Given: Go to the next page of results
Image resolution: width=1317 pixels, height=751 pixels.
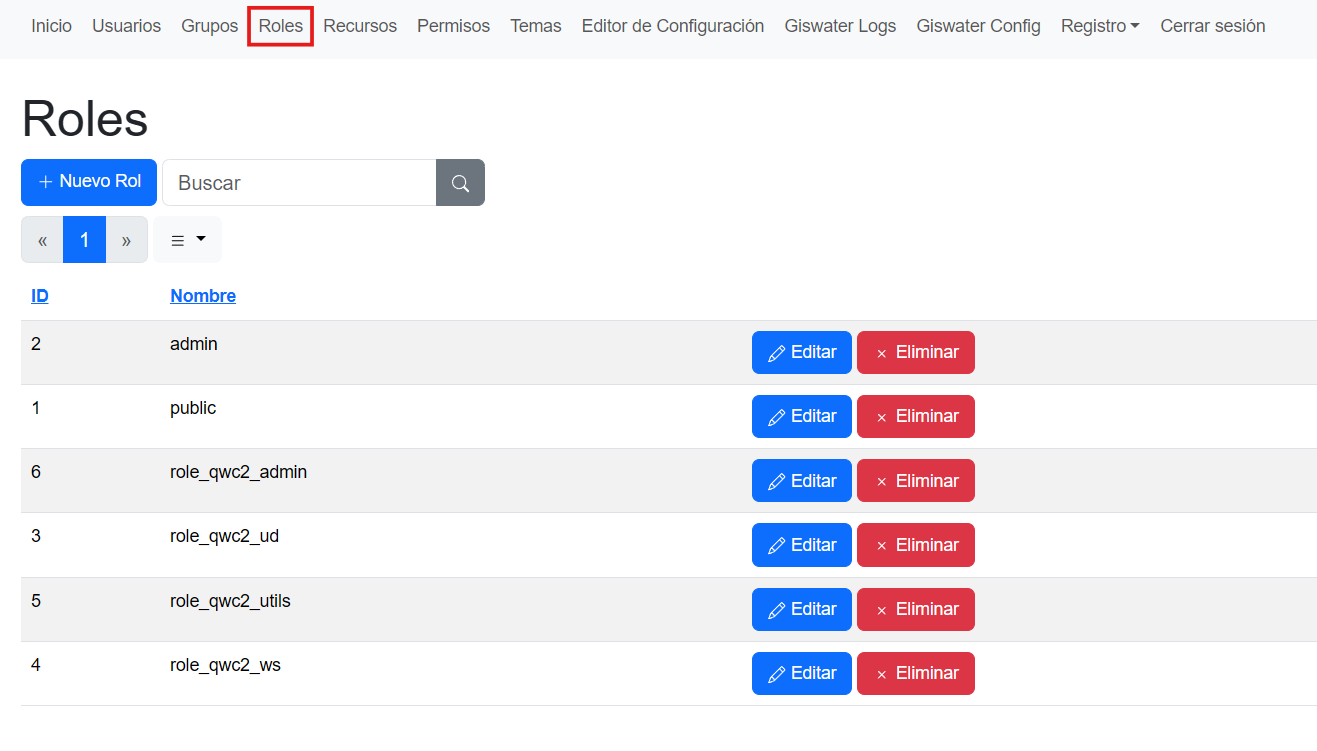Looking at the screenshot, I should coord(126,240).
